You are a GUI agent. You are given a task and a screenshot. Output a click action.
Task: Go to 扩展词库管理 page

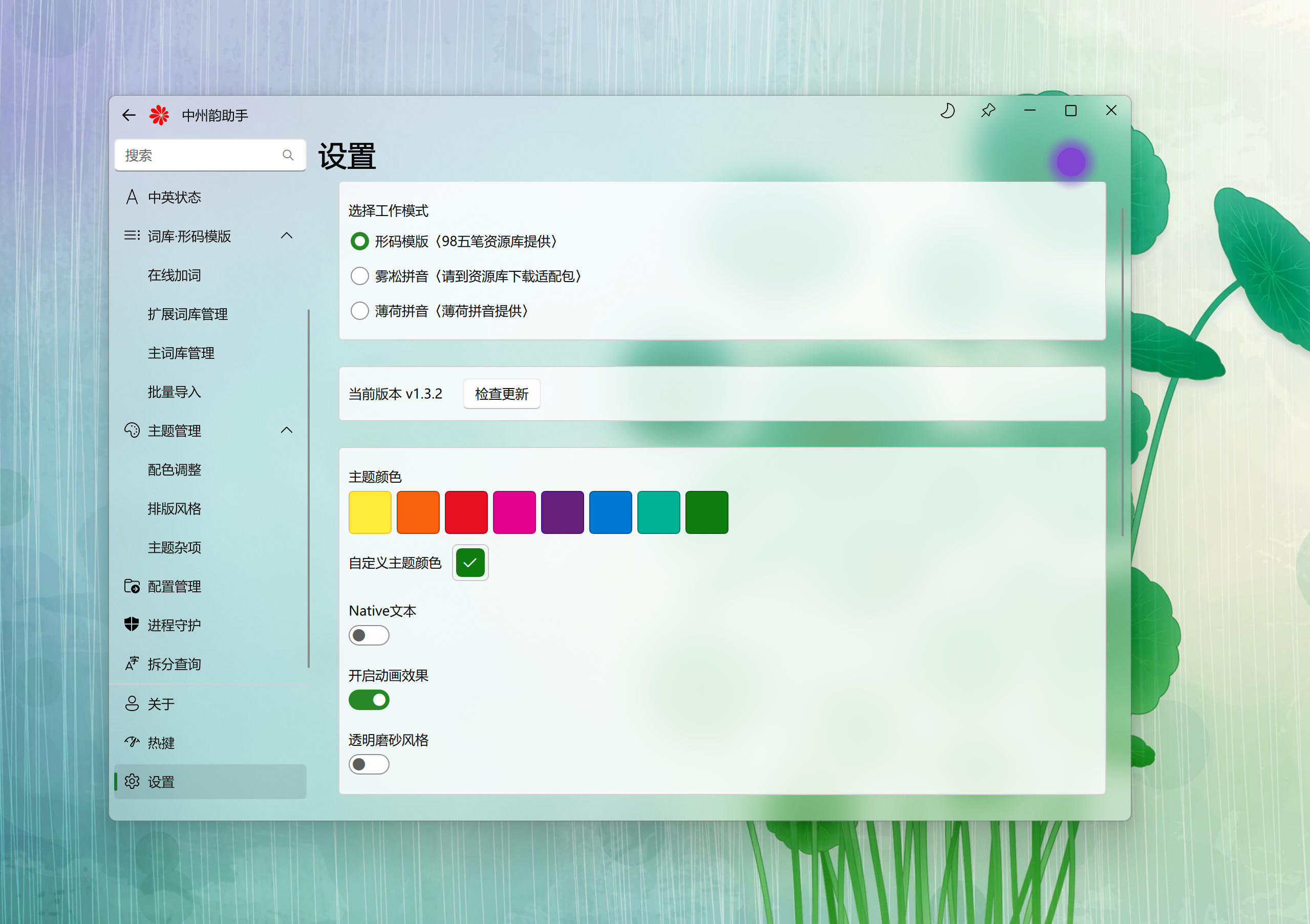coord(188,314)
